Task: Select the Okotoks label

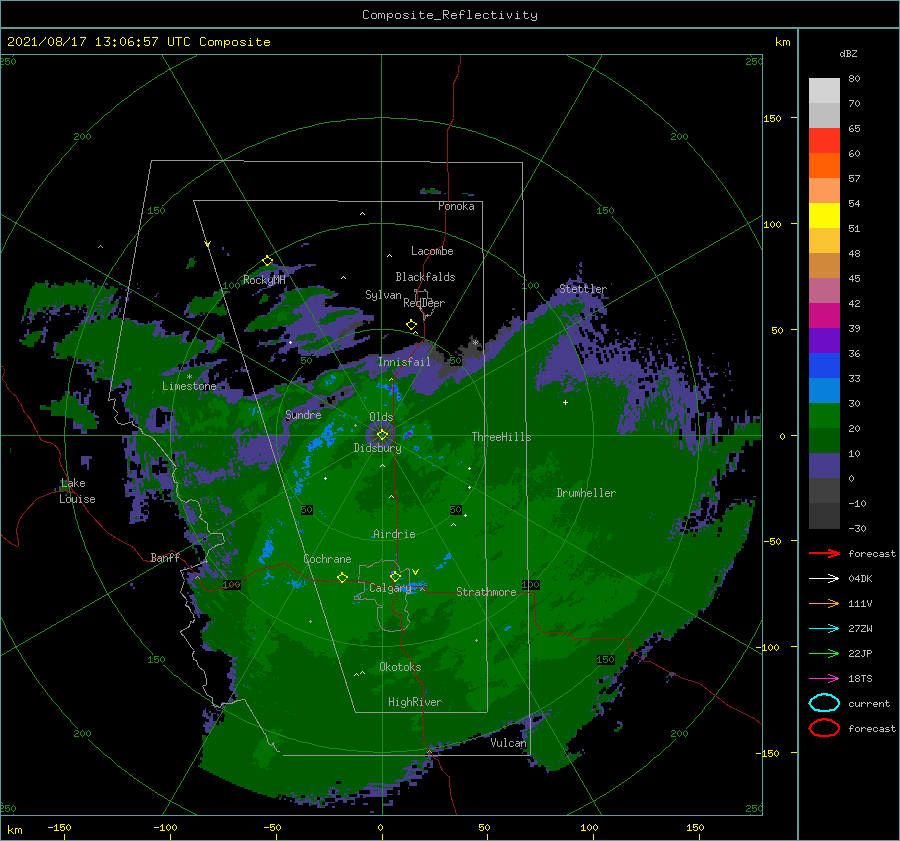Action: pos(400,666)
